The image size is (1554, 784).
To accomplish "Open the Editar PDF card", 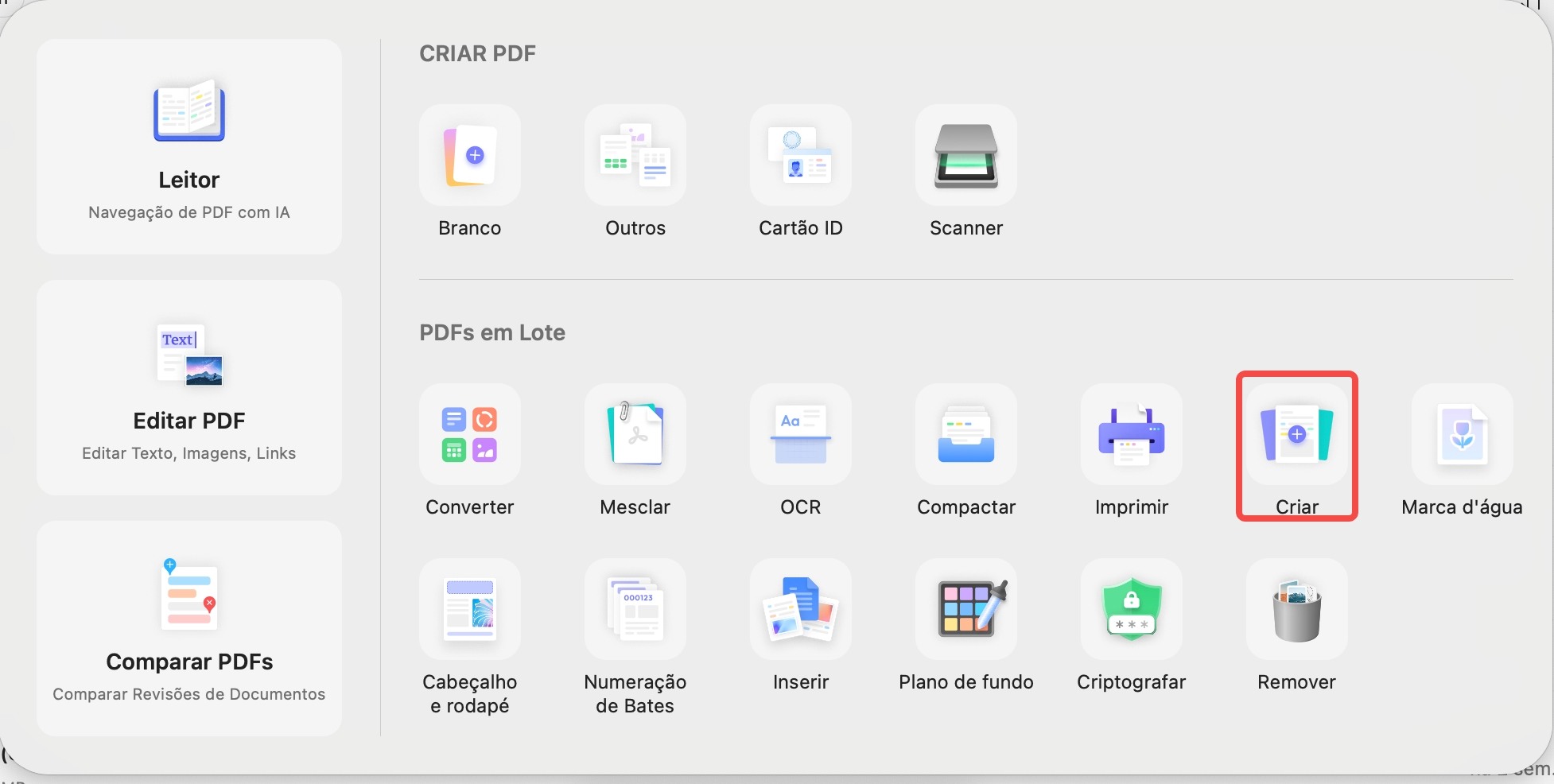I will [x=189, y=388].
